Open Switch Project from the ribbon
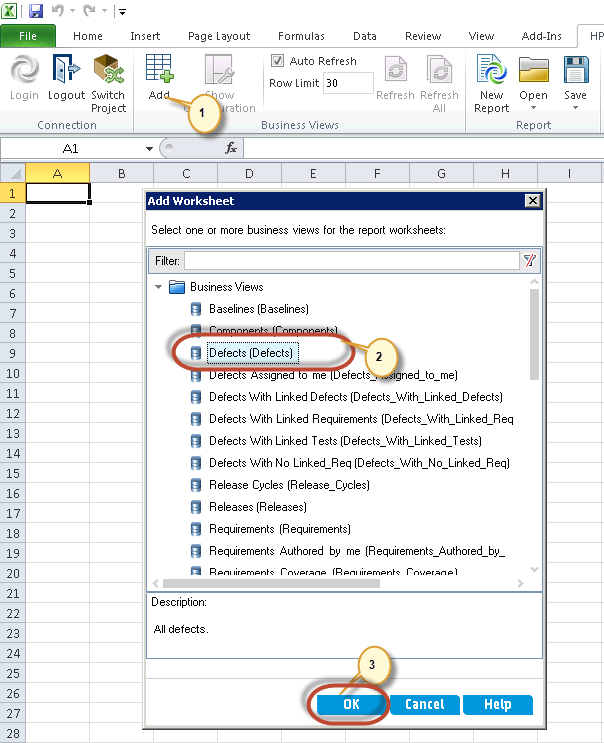 108,70
